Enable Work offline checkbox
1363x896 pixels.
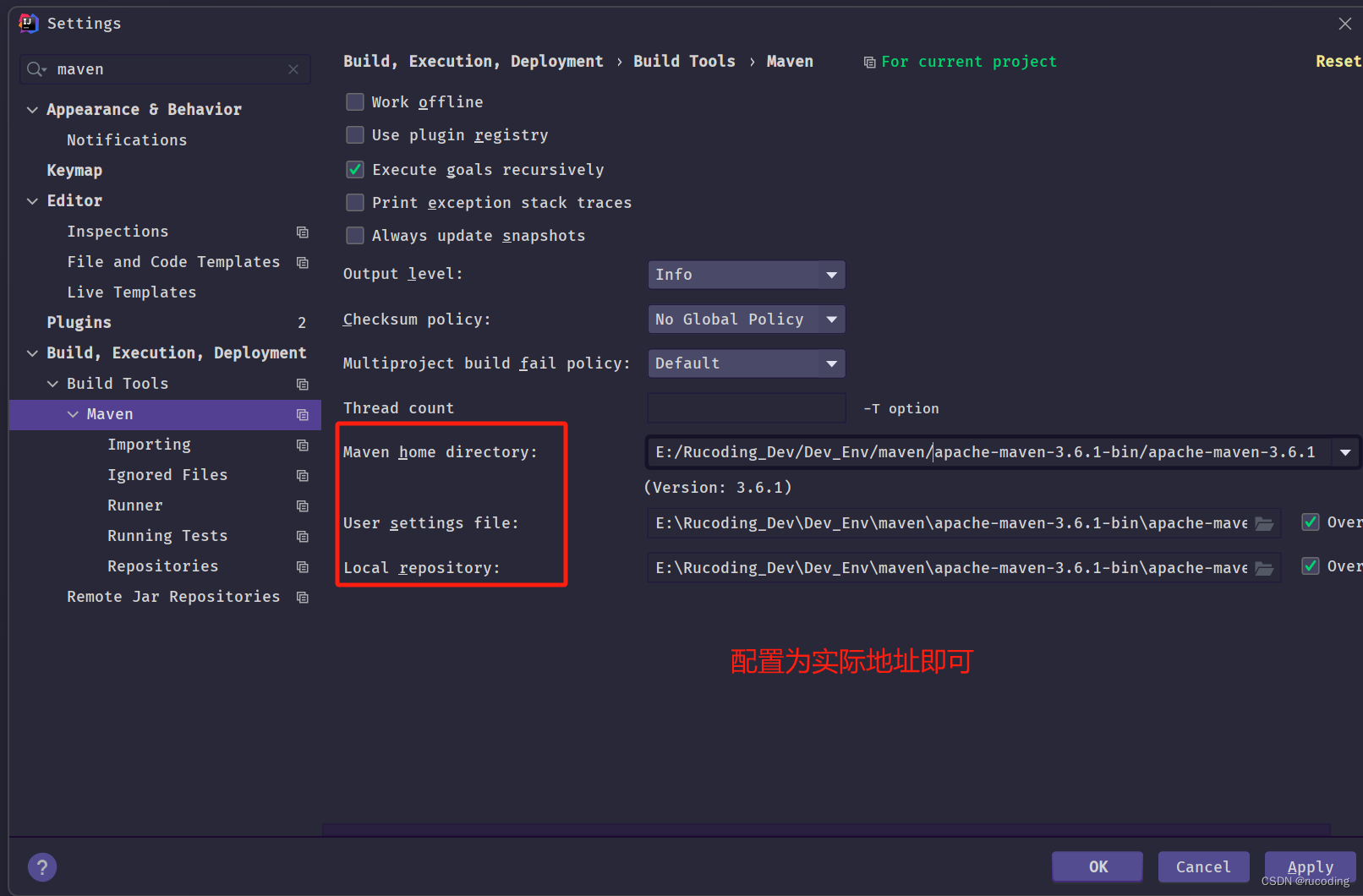point(355,101)
